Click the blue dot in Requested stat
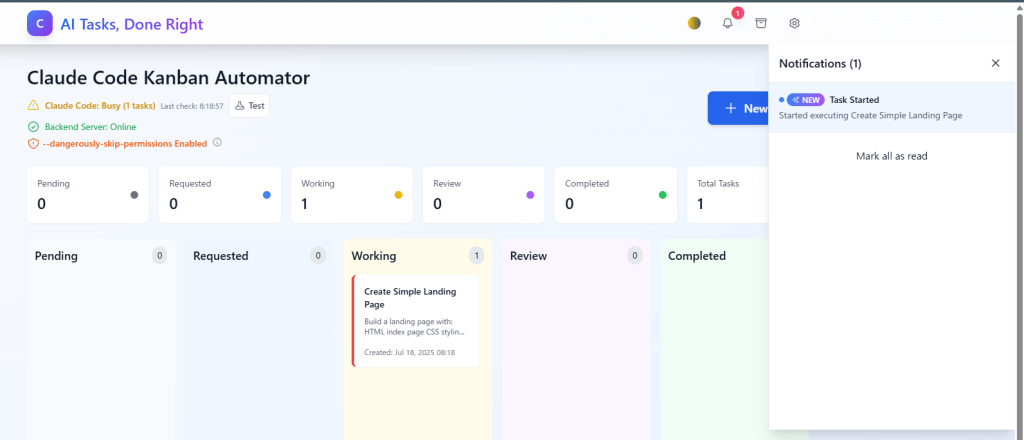 (266, 195)
